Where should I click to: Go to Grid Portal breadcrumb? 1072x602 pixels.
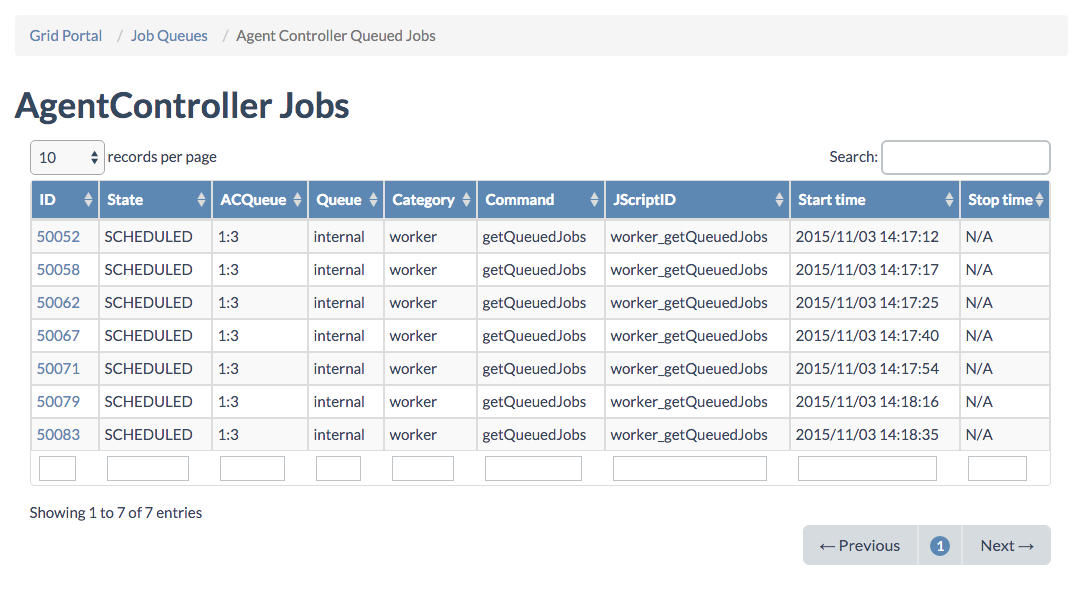66,36
